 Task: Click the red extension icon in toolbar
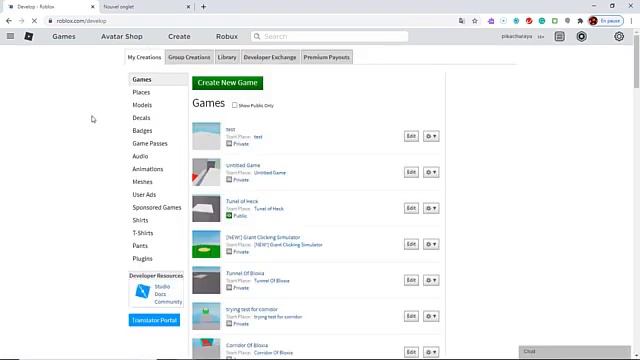click(x=529, y=21)
